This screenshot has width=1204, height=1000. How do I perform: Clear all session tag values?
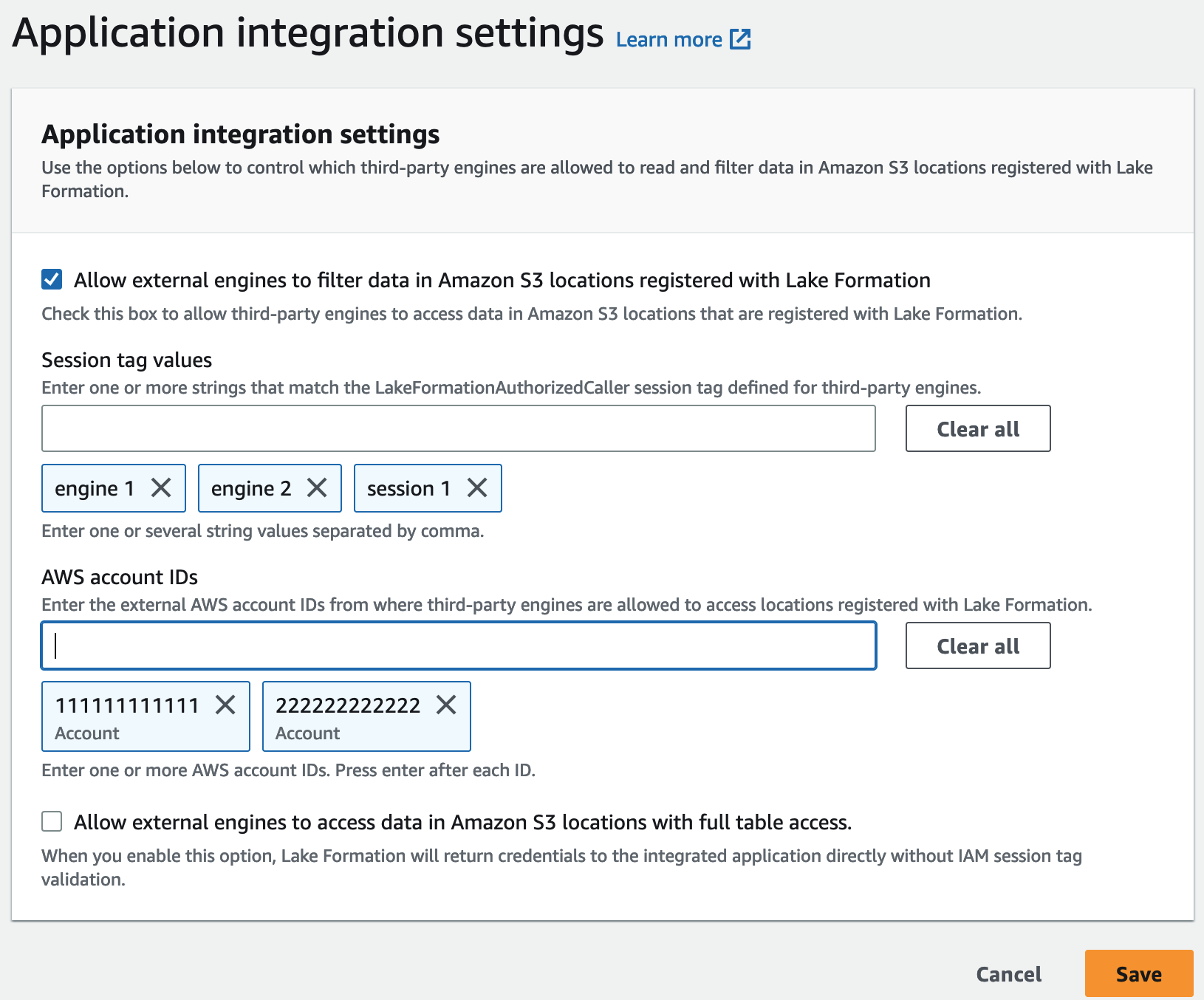977,428
